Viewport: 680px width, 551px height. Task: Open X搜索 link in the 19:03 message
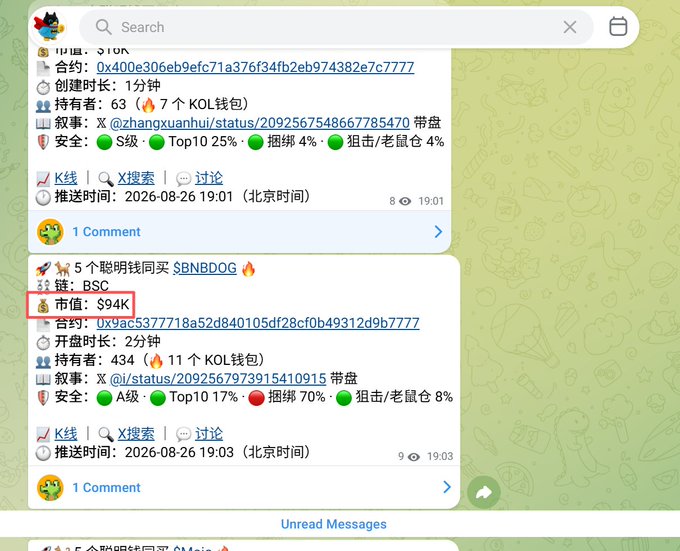tap(136, 434)
